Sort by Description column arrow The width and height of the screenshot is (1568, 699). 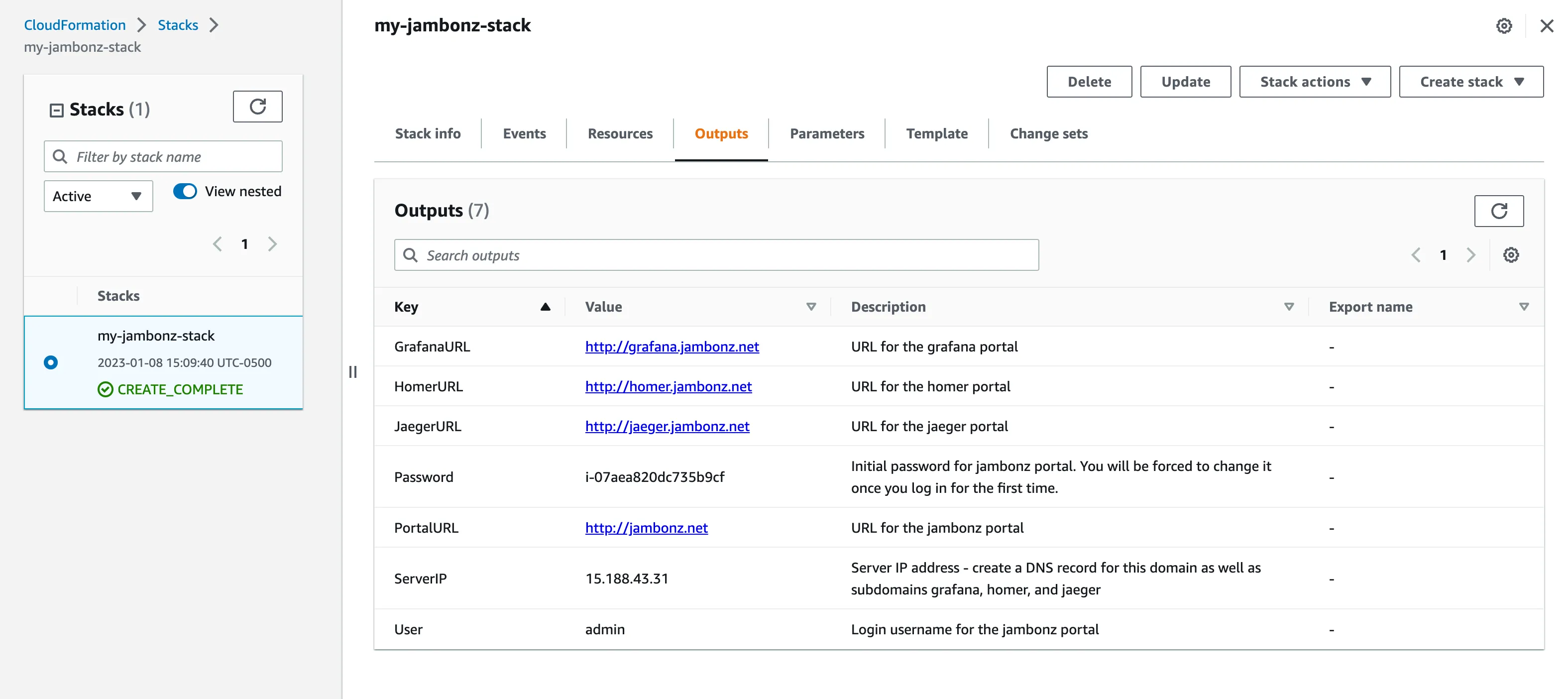pos(1289,307)
